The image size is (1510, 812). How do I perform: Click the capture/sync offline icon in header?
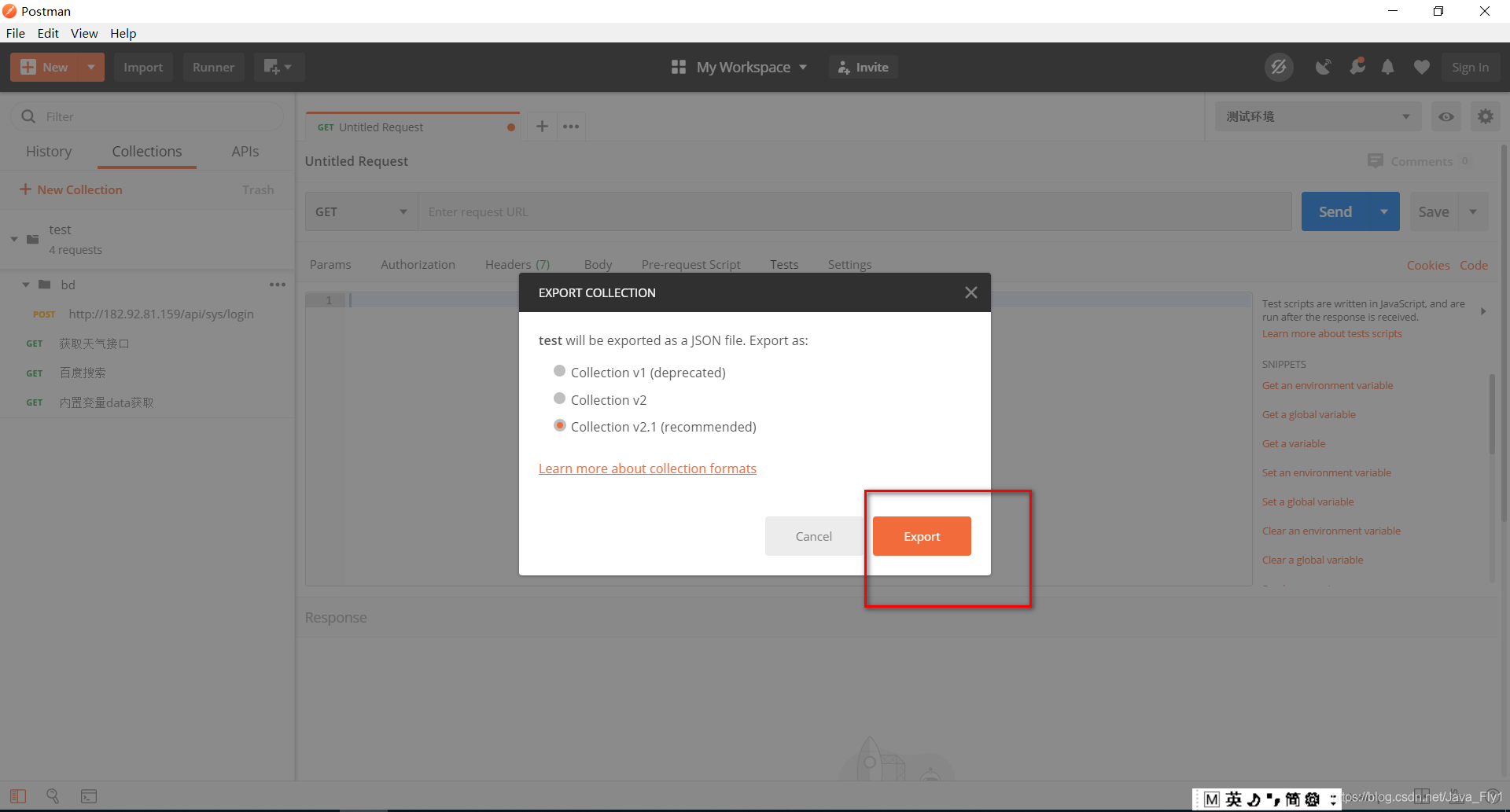pyautogui.click(x=1279, y=68)
